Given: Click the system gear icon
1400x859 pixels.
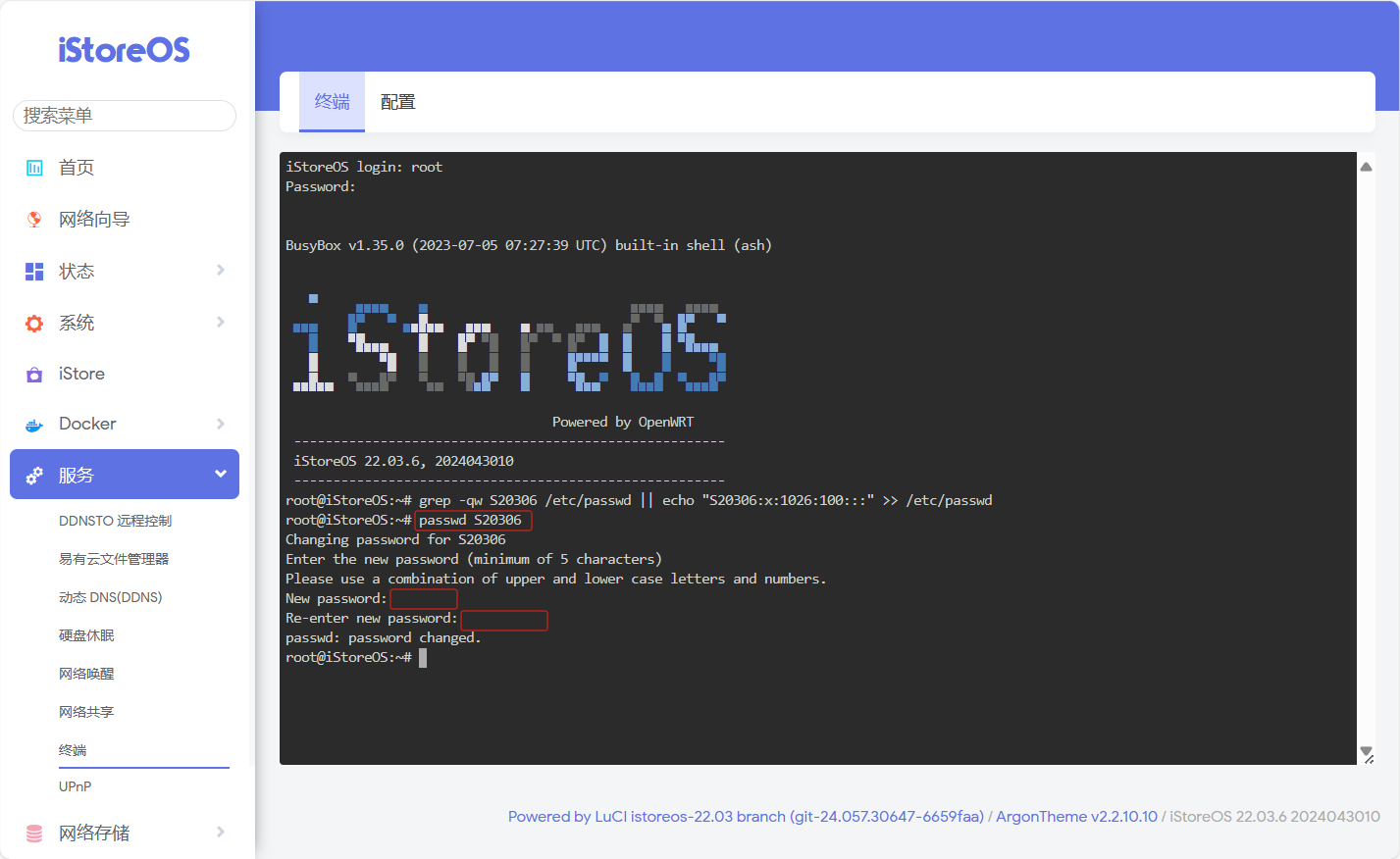Looking at the screenshot, I should [x=34, y=324].
